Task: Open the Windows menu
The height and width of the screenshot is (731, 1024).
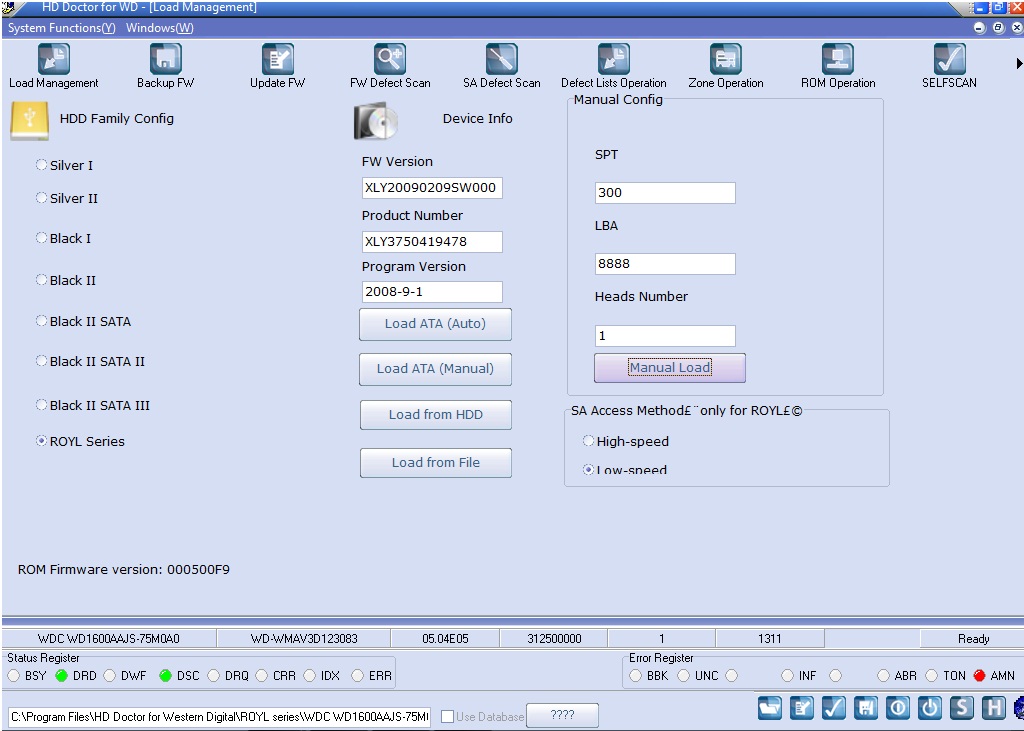Action: [160, 28]
